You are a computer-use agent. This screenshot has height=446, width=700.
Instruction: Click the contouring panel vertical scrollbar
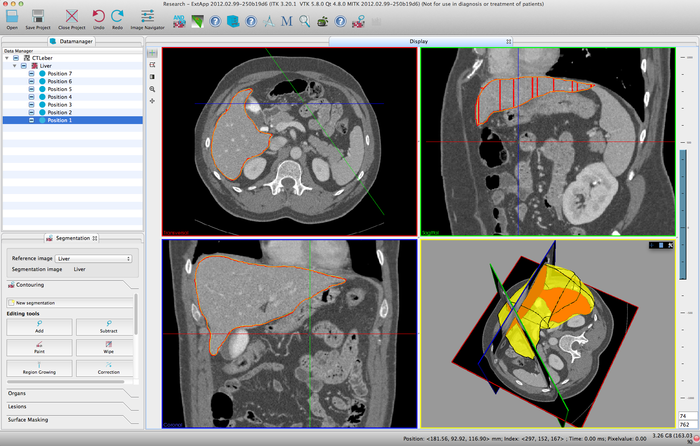click(x=136, y=315)
